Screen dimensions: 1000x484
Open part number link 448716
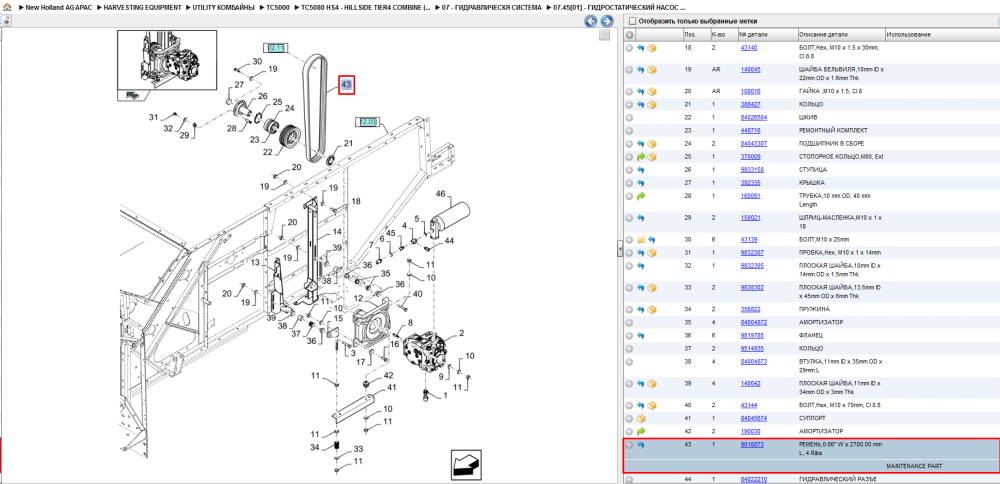coord(750,130)
